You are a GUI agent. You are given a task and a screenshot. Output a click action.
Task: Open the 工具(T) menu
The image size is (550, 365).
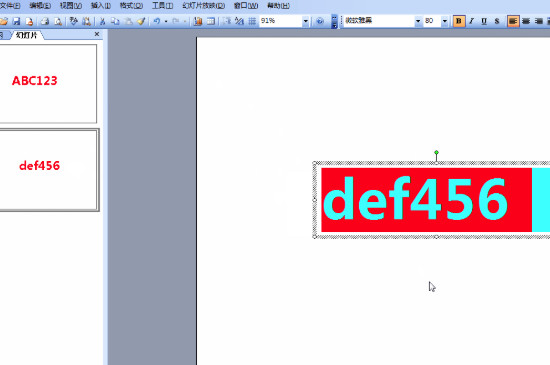pyautogui.click(x=162, y=6)
